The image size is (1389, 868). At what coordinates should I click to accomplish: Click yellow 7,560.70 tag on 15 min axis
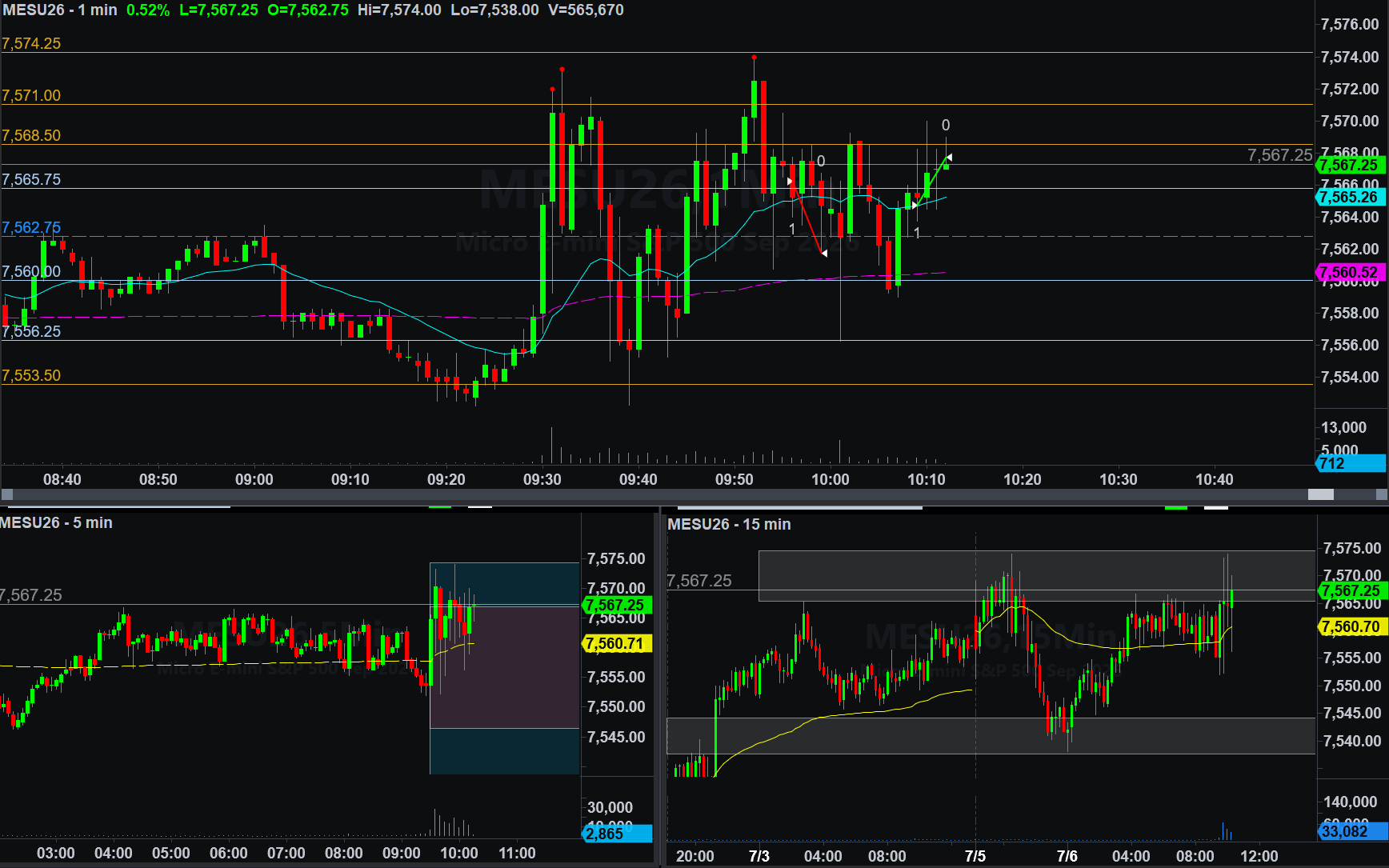[1352, 627]
